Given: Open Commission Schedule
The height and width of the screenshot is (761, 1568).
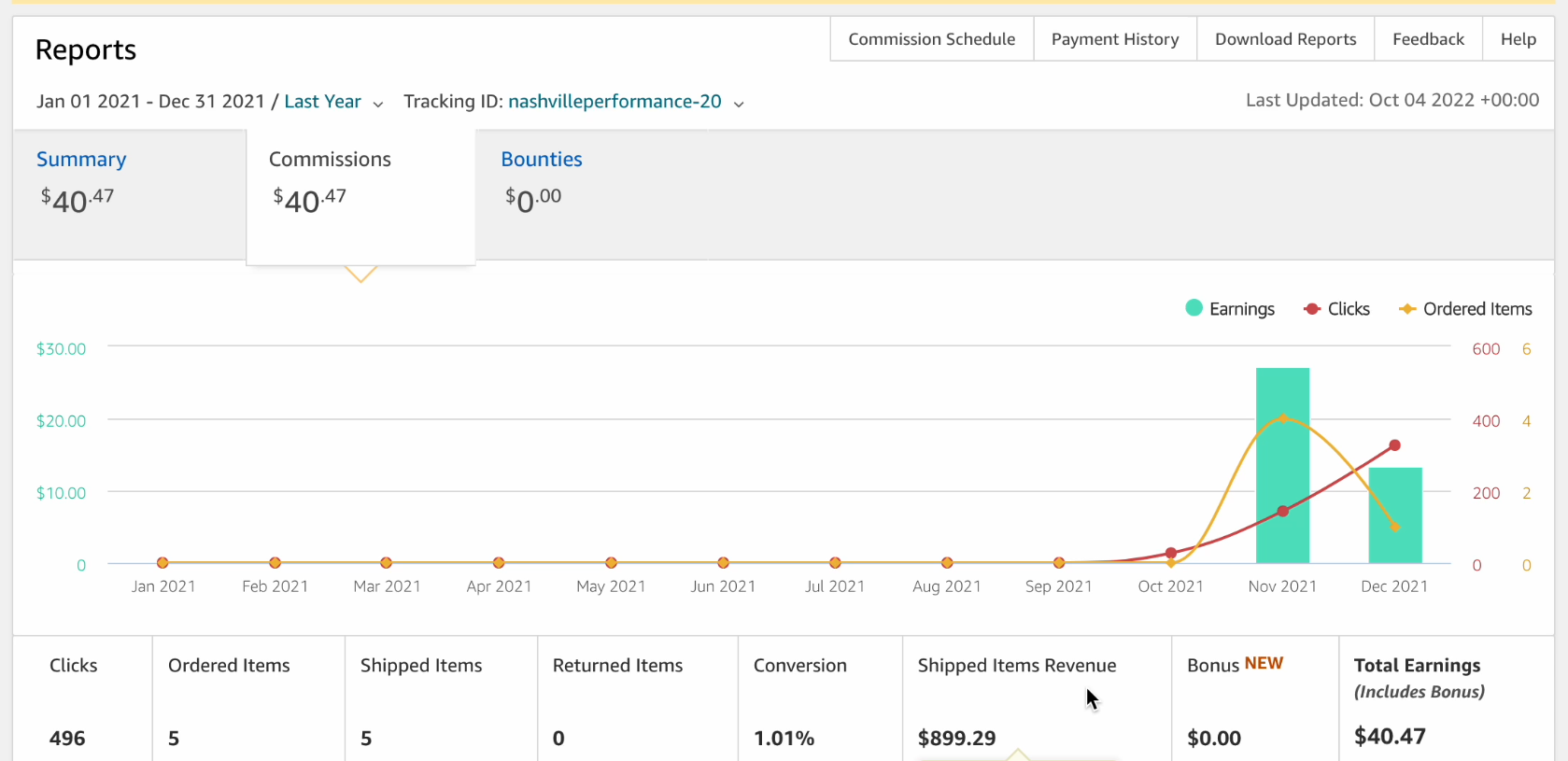Looking at the screenshot, I should click(x=932, y=39).
